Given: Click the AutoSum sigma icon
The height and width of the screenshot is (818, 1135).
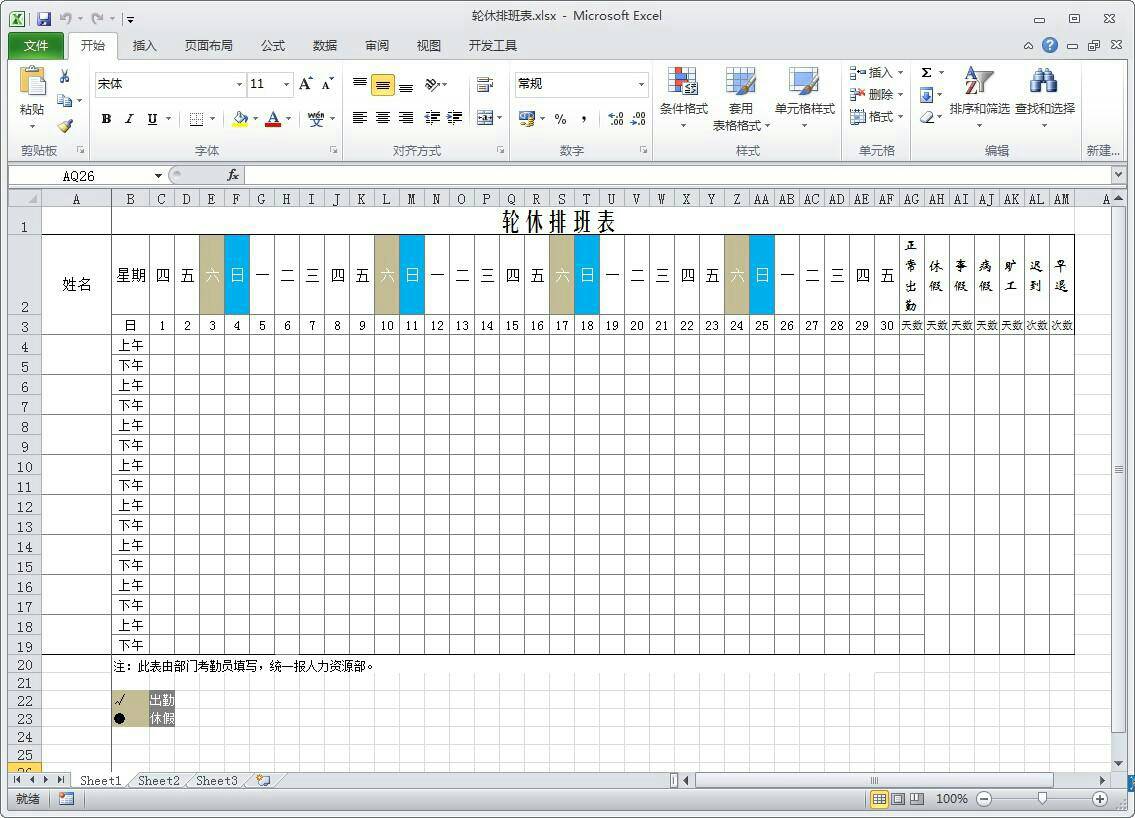Looking at the screenshot, I should pyautogui.click(x=927, y=73).
